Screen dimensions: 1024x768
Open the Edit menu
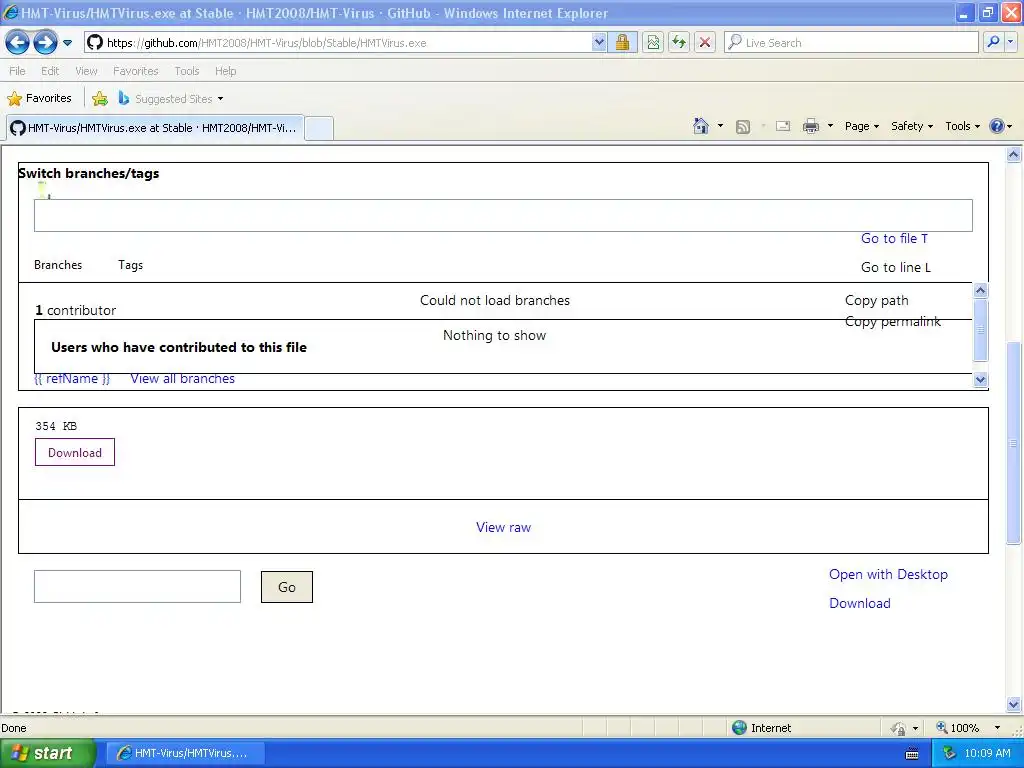(50, 71)
